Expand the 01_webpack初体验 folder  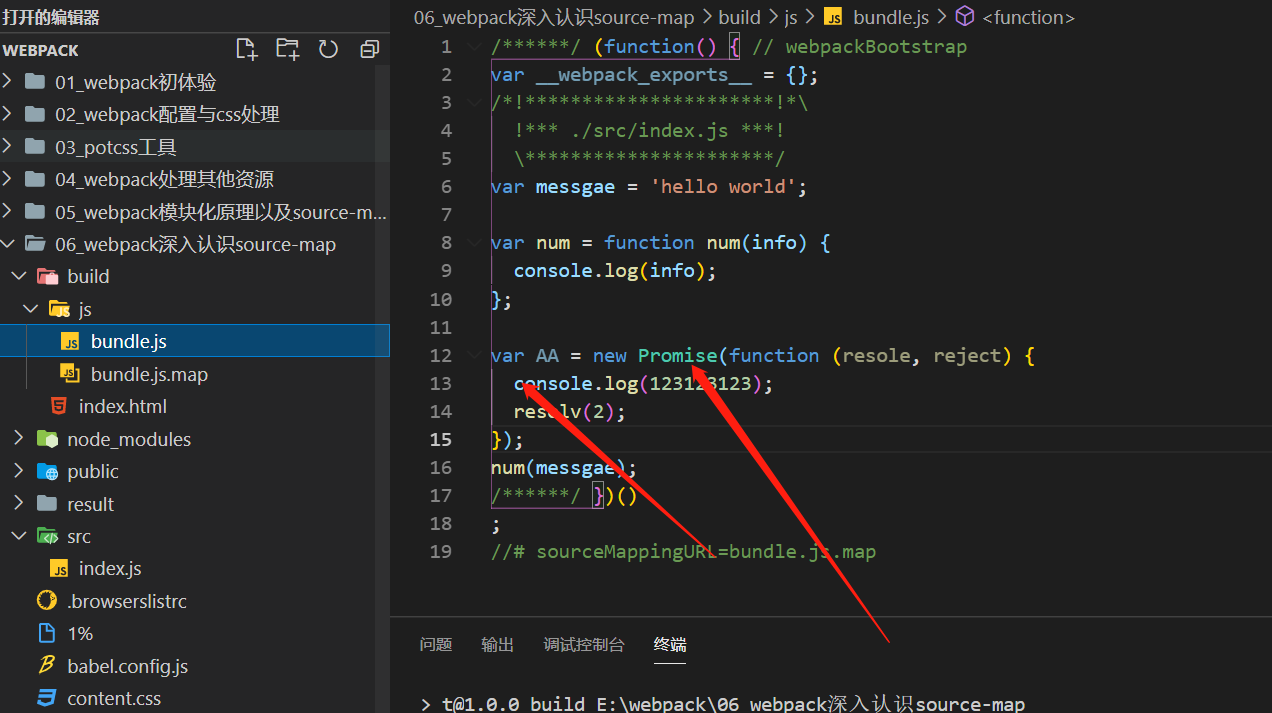(x=135, y=82)
